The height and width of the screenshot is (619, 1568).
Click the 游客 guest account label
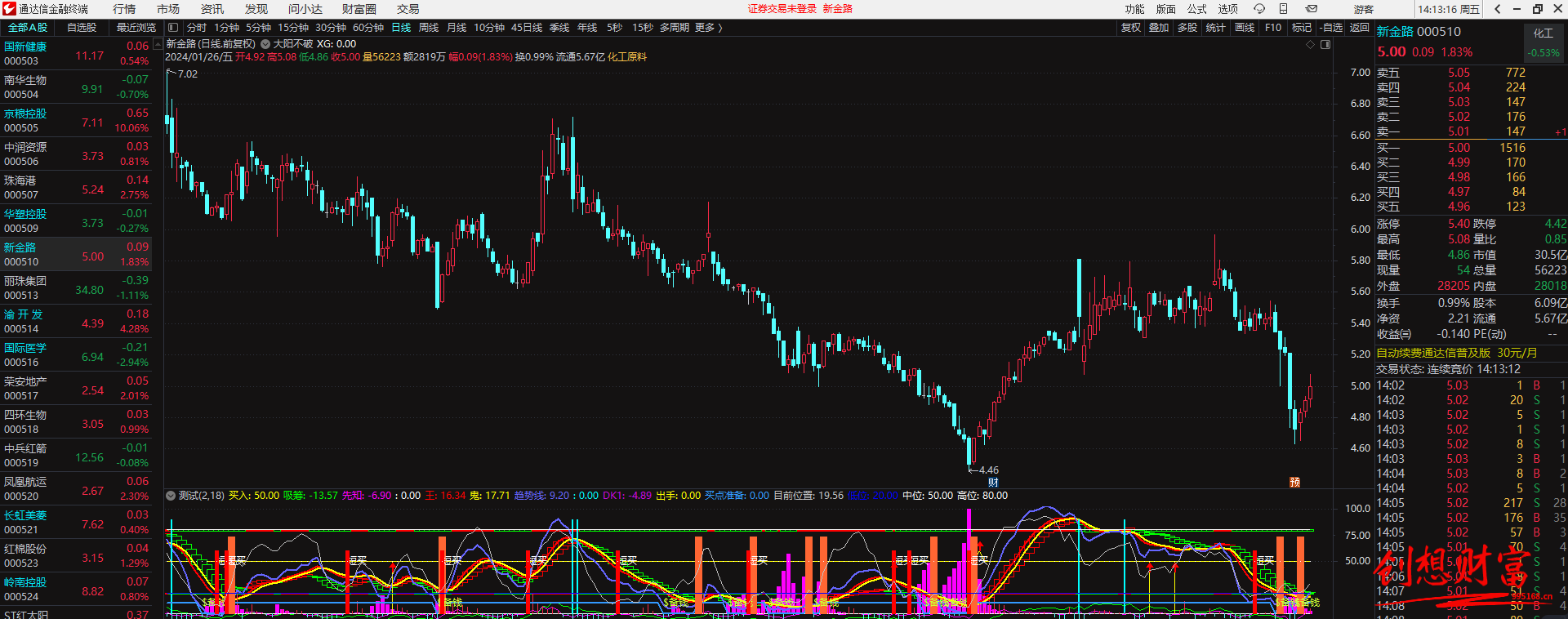pyautogui.click(x=1364, y=9)
